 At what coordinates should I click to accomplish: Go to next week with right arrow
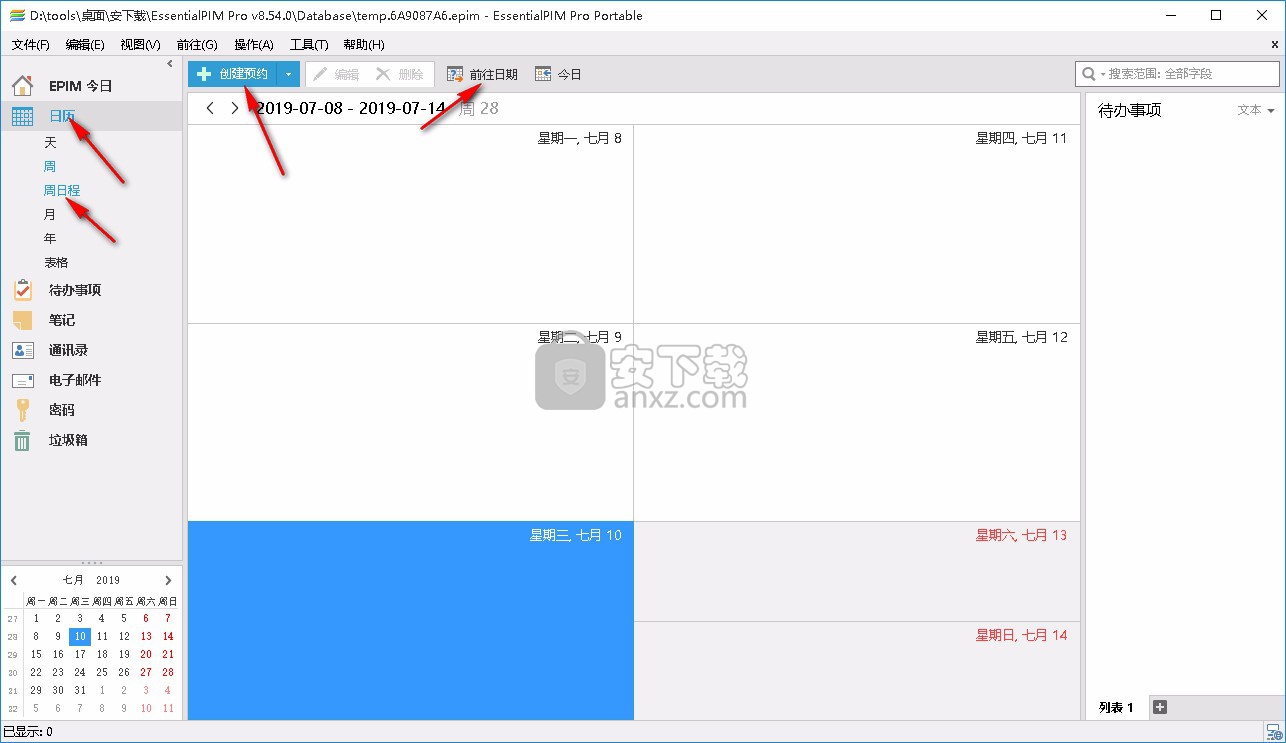point(235,108)
